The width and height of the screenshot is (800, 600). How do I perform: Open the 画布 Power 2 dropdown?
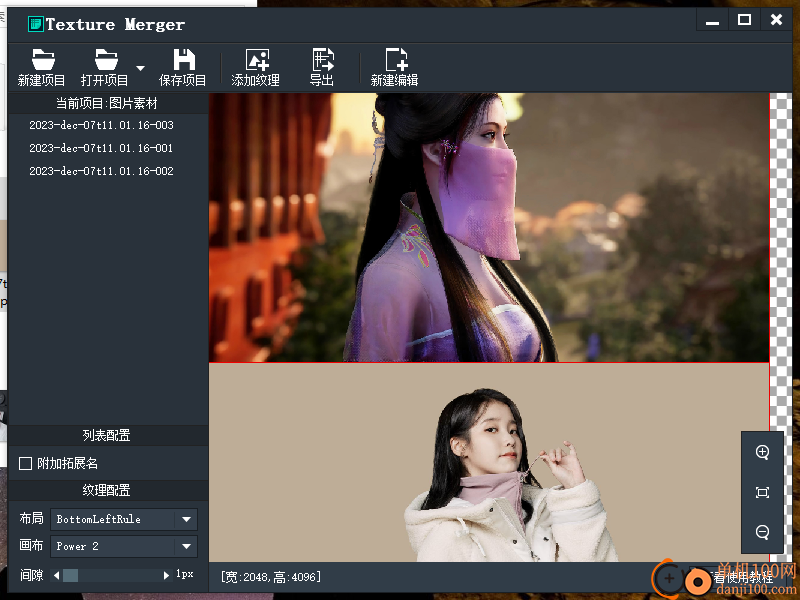(x=124, y=546)
